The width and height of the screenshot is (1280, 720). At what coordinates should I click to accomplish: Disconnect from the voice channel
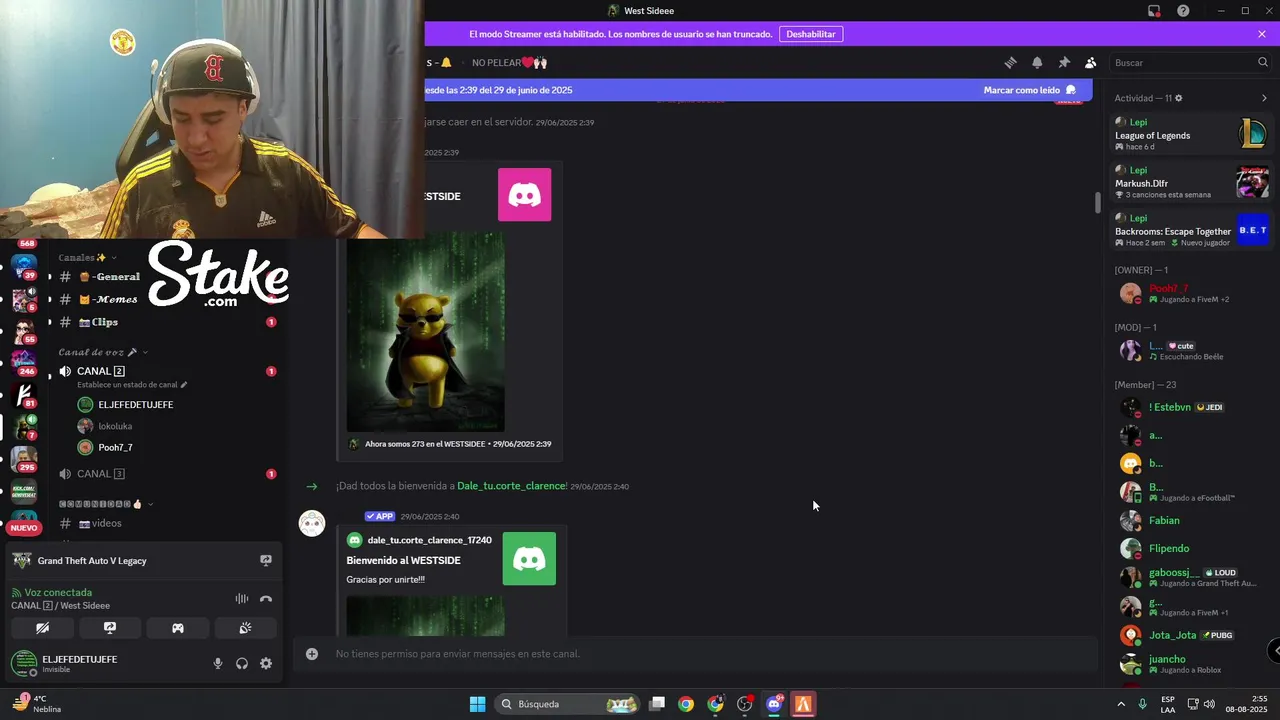pos(266,599)
